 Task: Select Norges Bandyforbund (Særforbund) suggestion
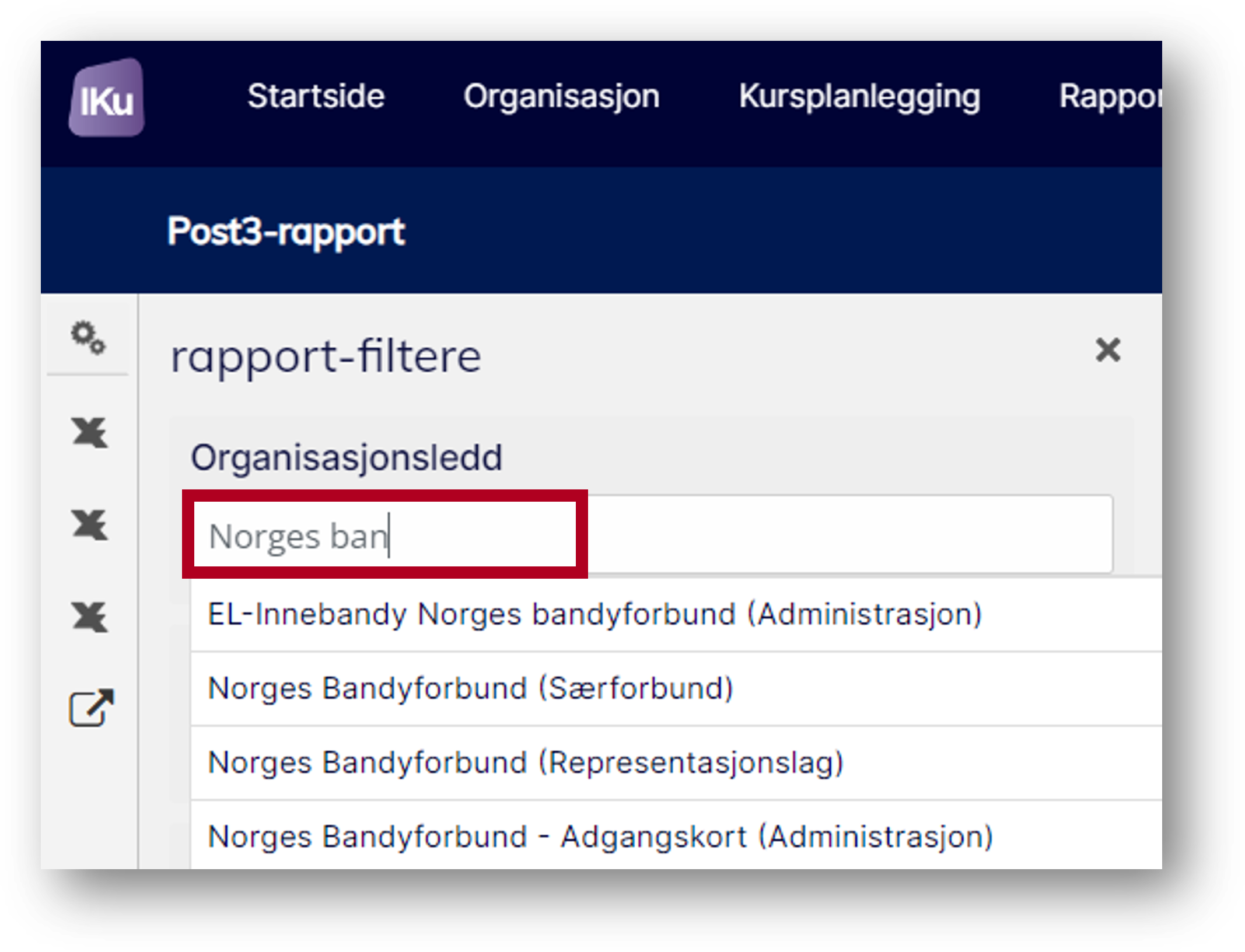676,688
